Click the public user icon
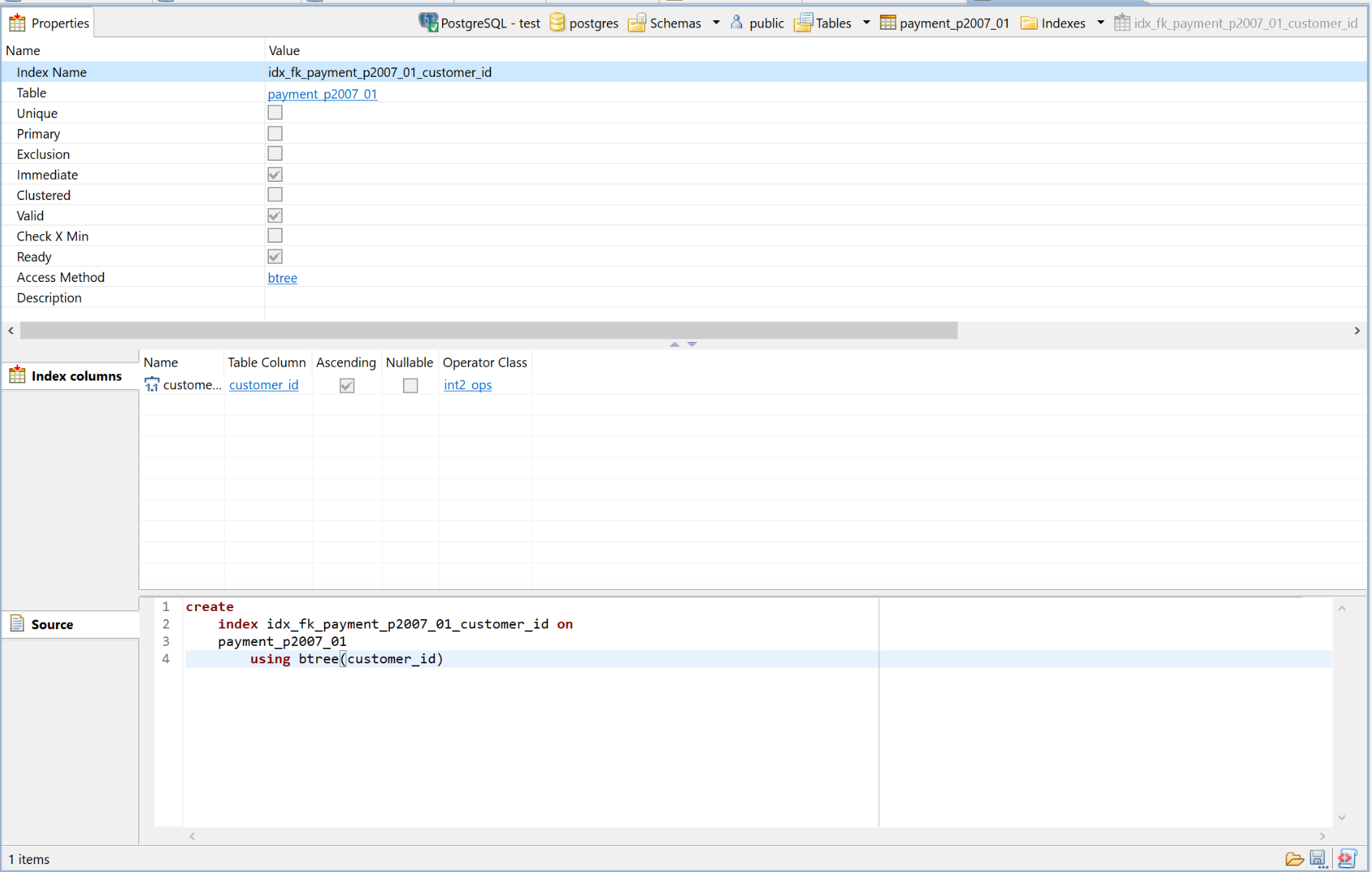Screen dimensions: 1372x872 (736, 22)
